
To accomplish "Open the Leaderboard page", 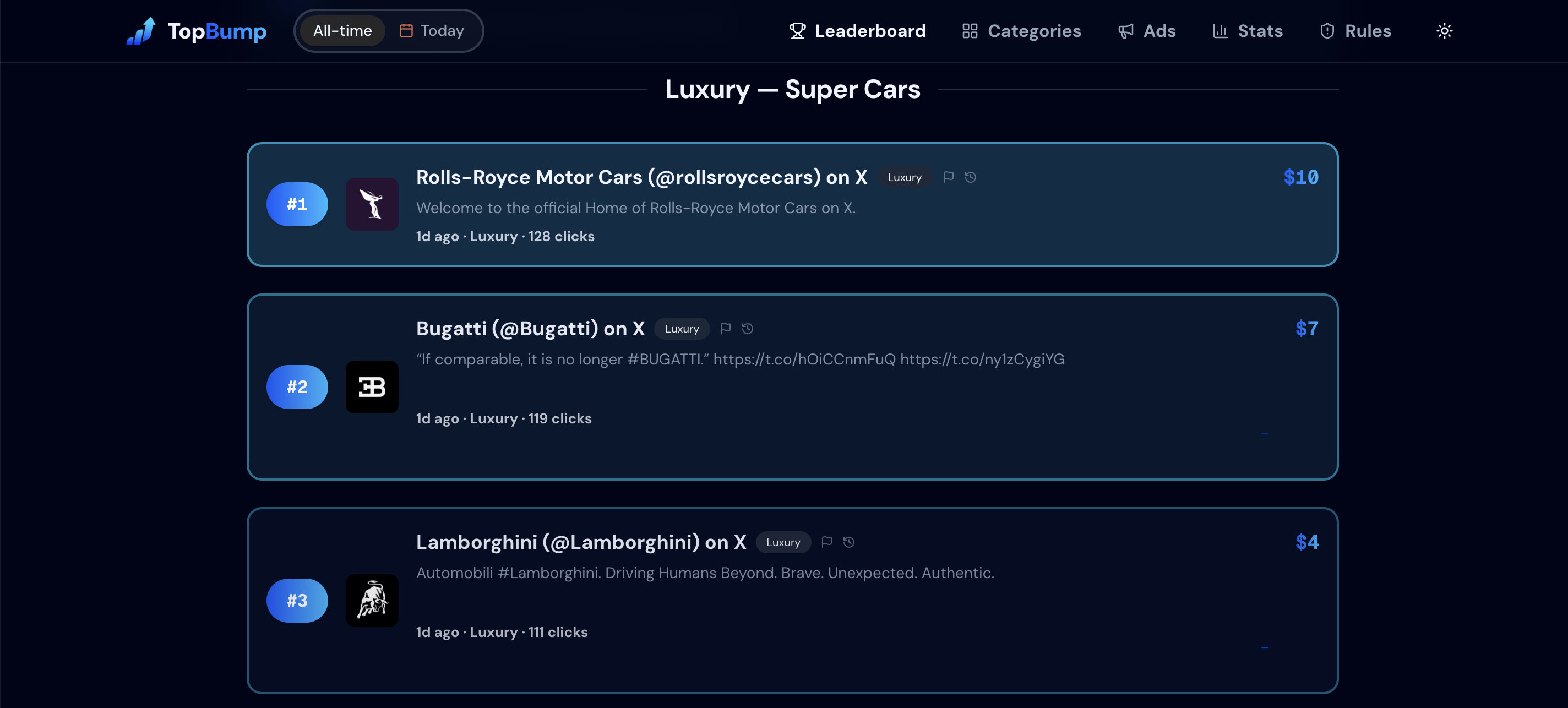I will 857,31.
